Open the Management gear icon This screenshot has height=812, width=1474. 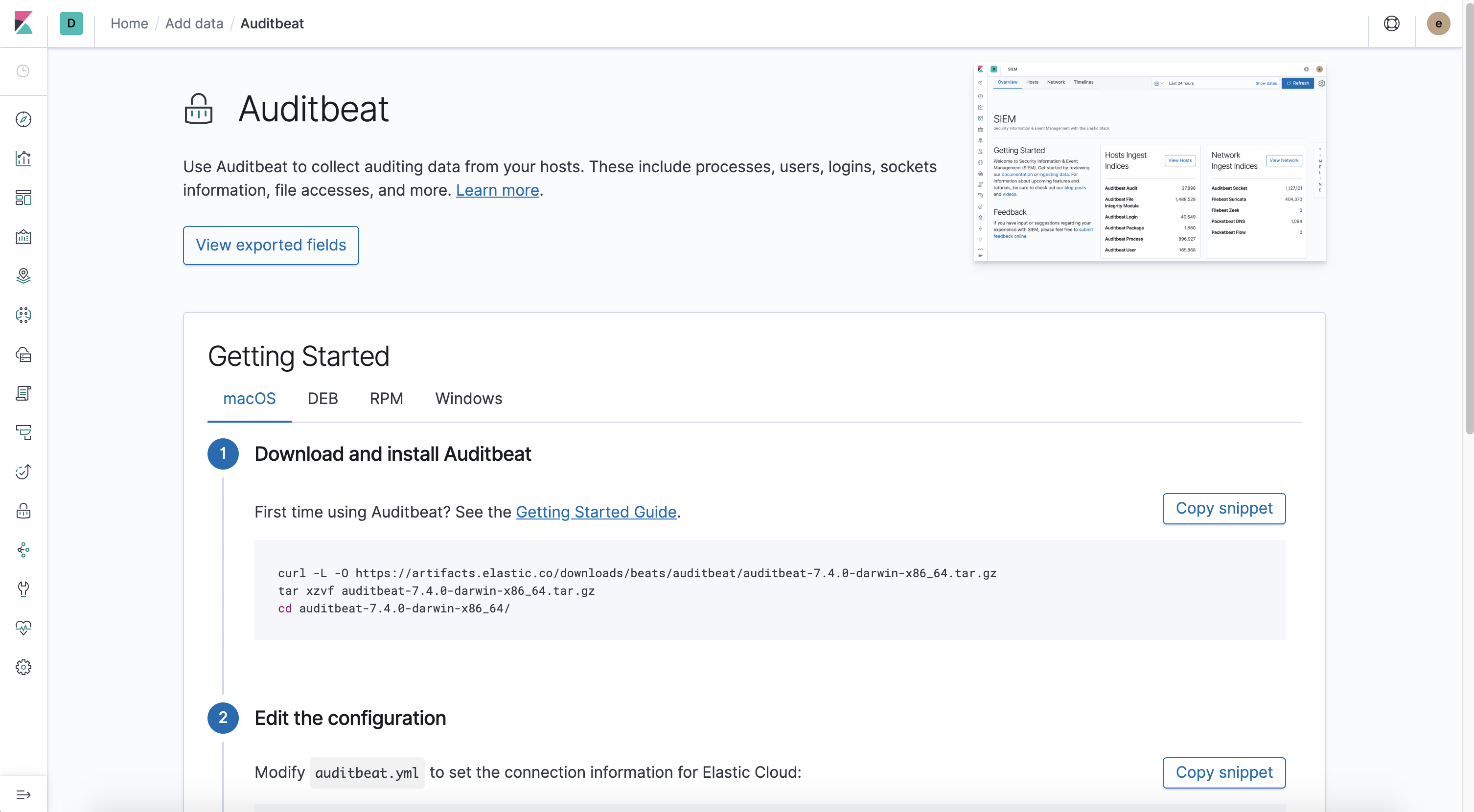click(x=23, y=667)
